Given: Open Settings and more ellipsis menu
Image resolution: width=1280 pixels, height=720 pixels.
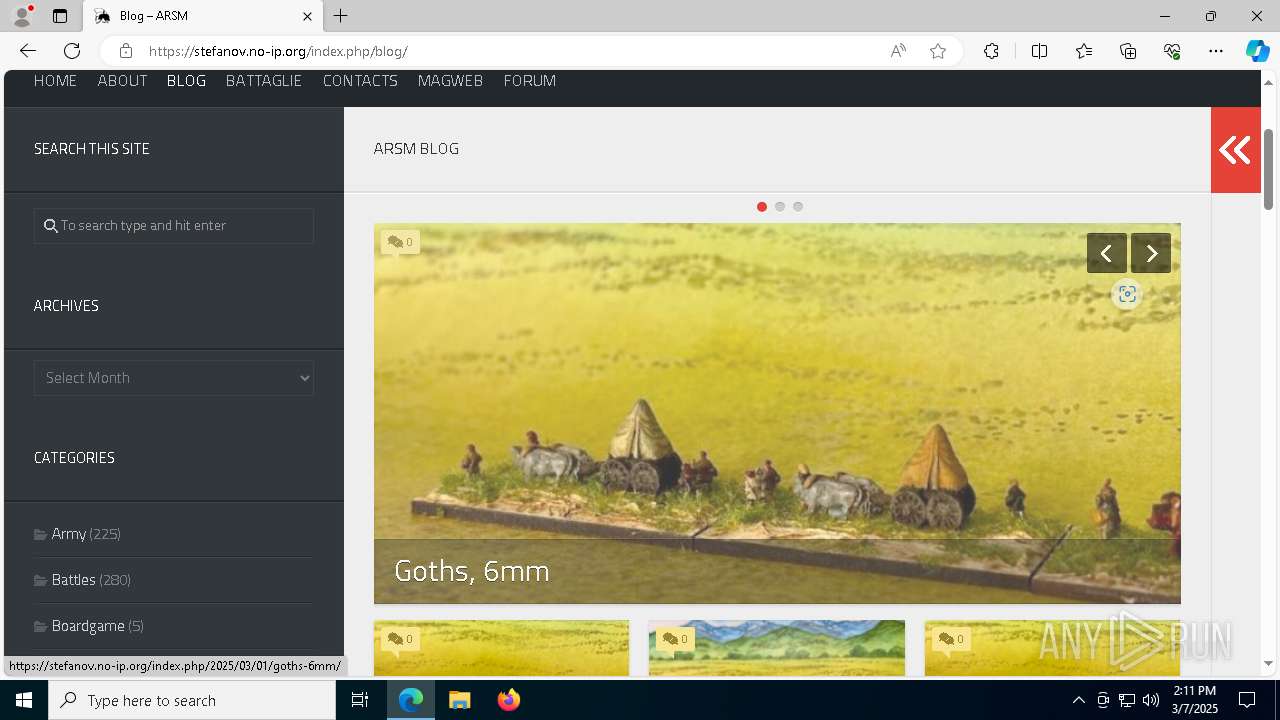Looking at the screenshot, I should tap(1216, 51).
